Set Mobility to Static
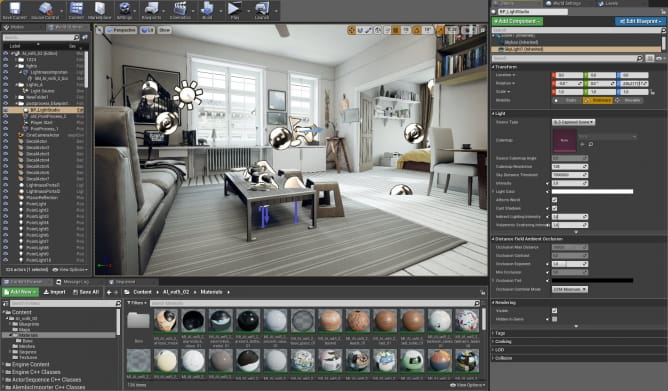The height and width of the screenshot is (391, 668). pyautogui.click(x=567, y=100)
